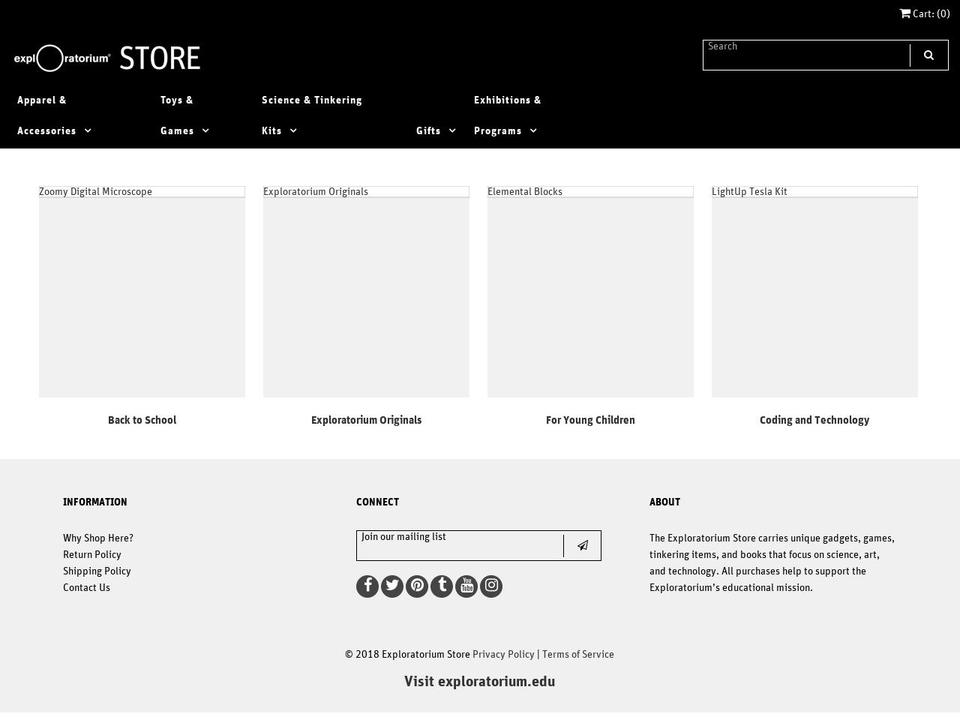Click the Cart: (0) text link
The image size is (960, 720).
coord(931,13)
